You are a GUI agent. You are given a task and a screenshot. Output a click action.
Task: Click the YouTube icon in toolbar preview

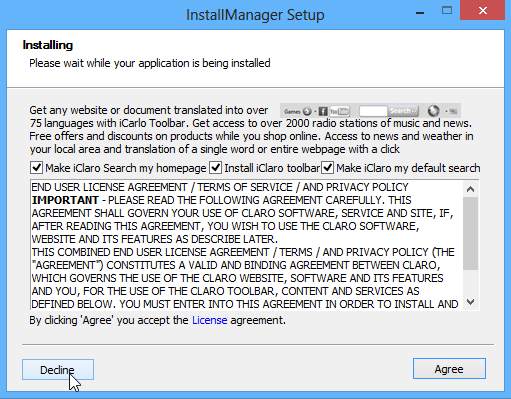tap(339, 111)
